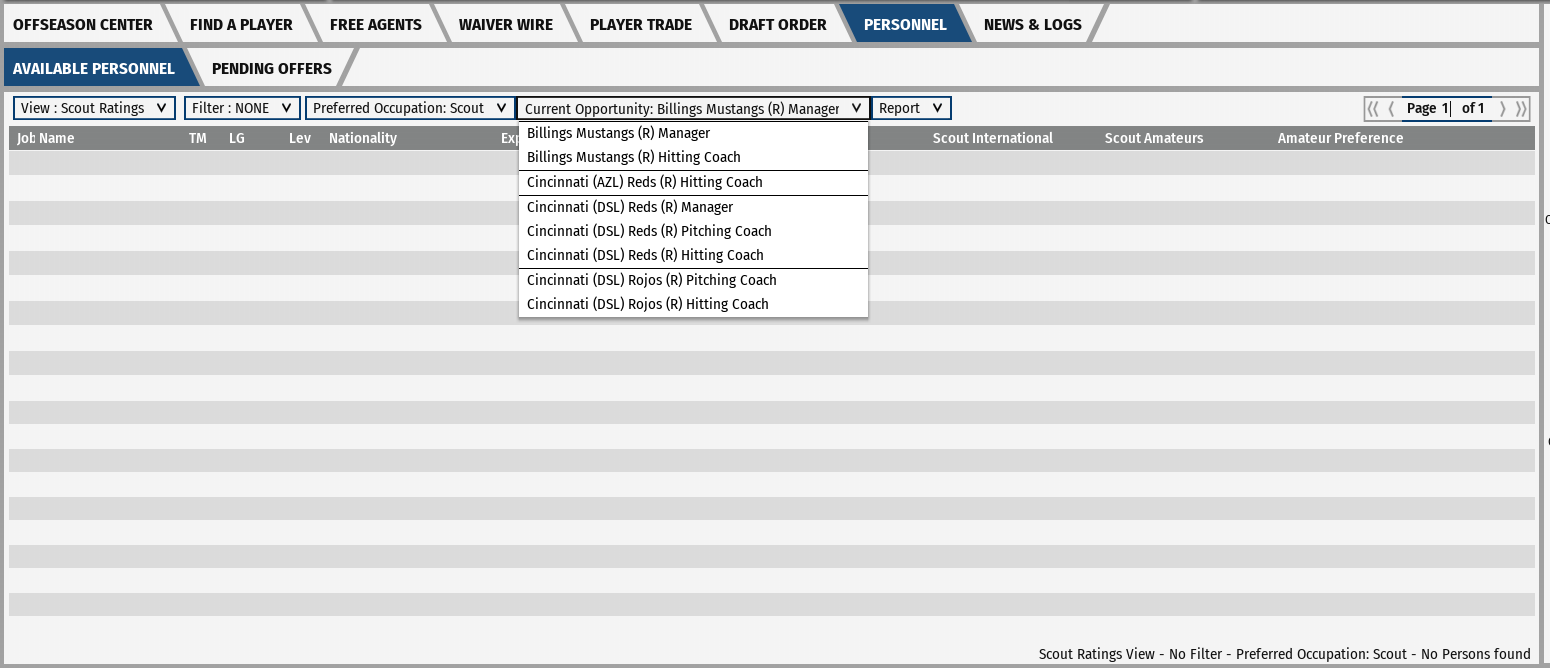1550x668 pixels.
Task: Open the News & Logs tab
Action: (x=1033, y=24)
